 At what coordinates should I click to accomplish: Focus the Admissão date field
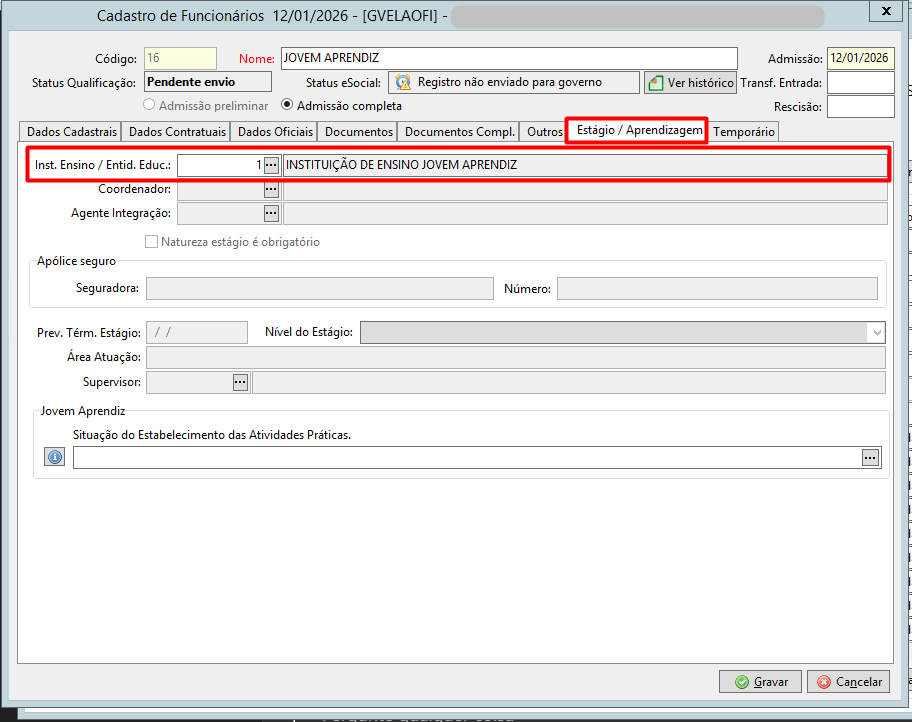(860, 58)
